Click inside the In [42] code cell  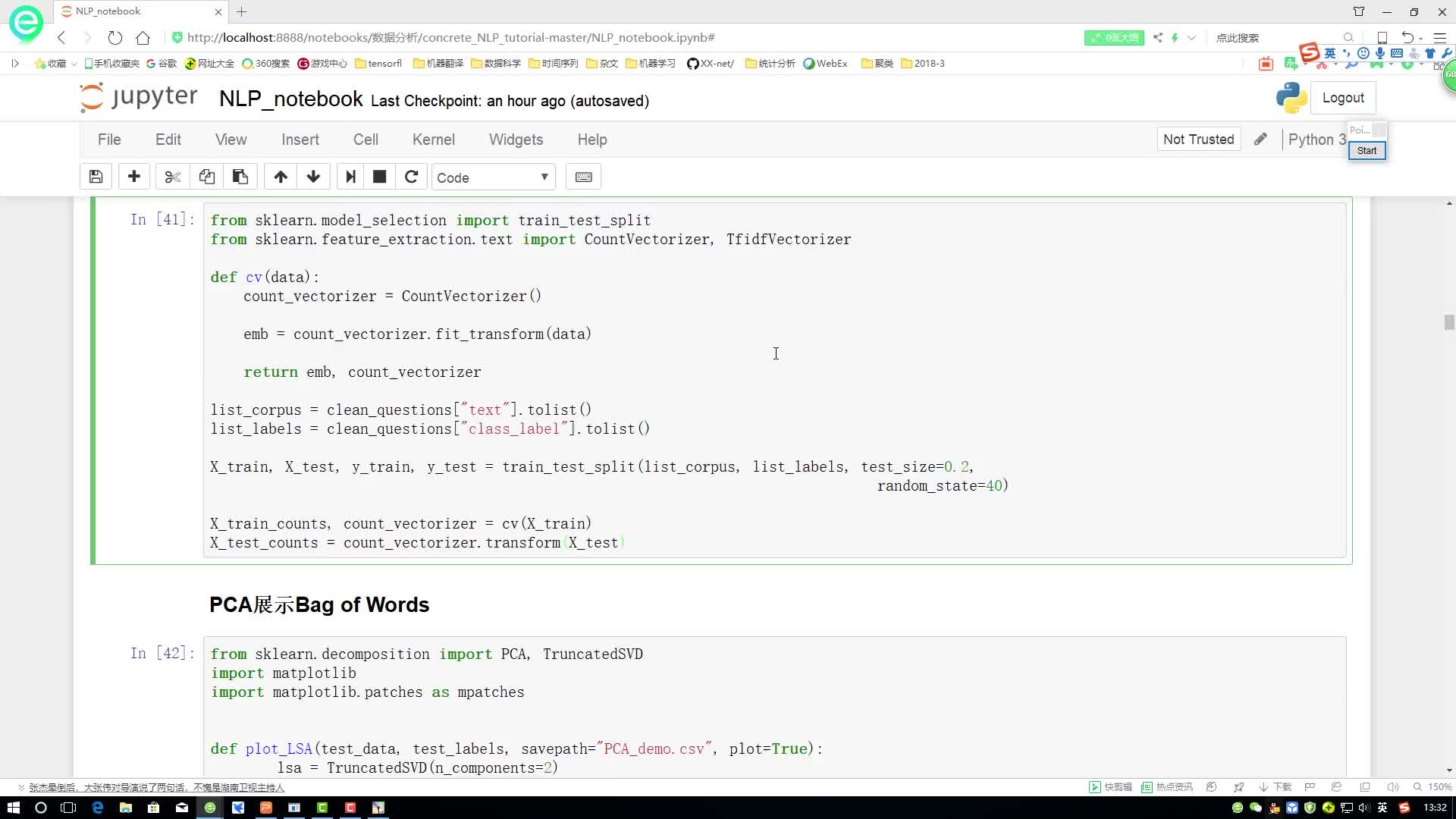[774, 708]
